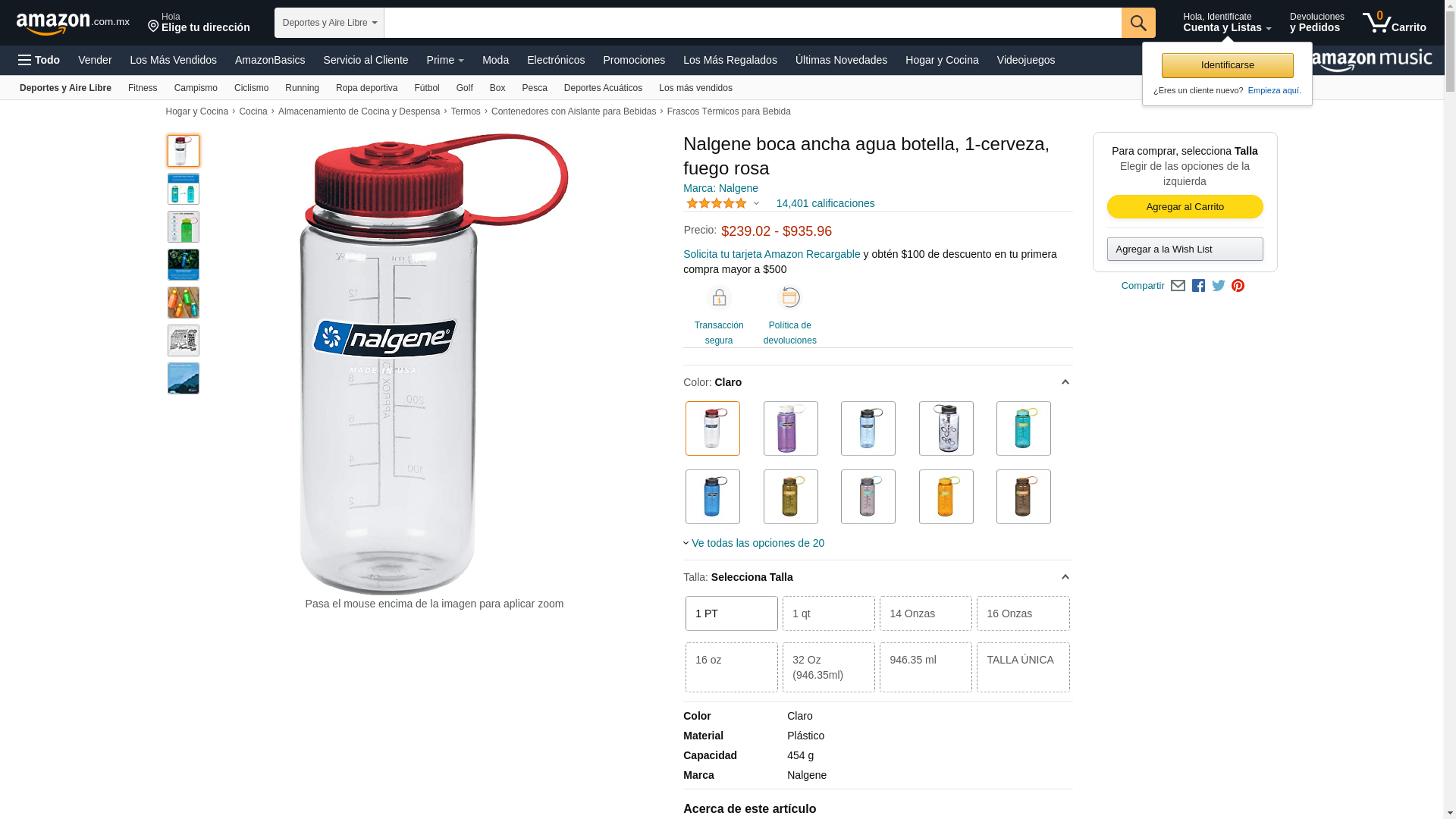
Task: Select the 1 PT size option
Action: (731, 613)
